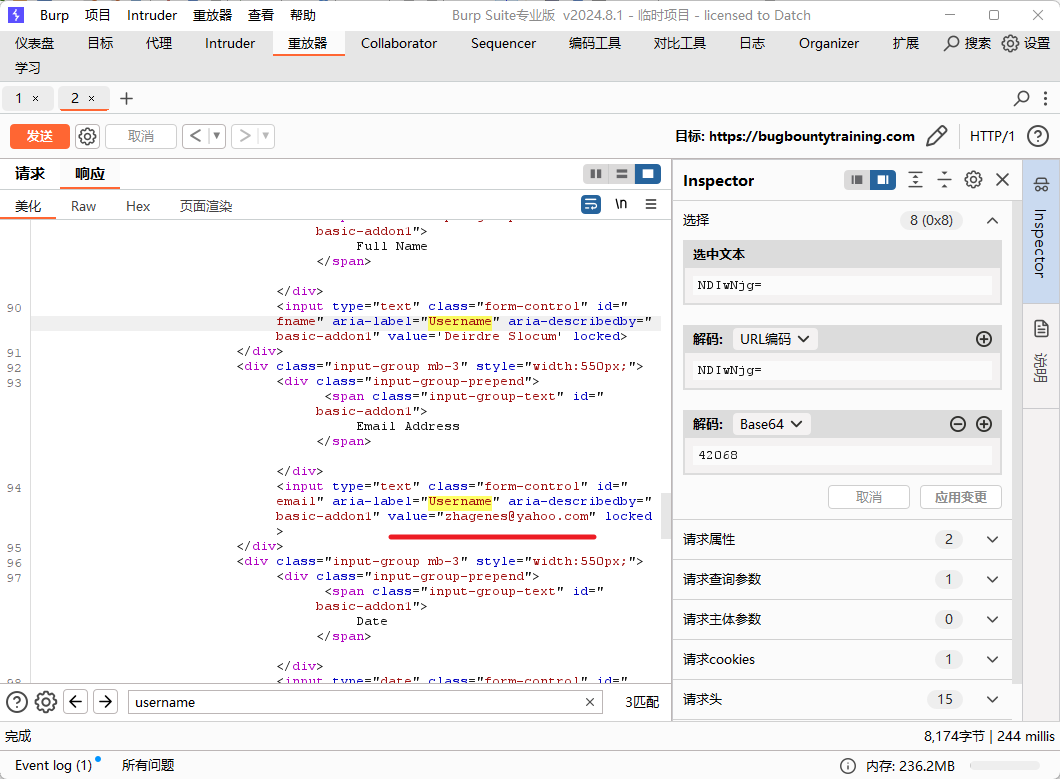1060x779 pixels.
Task: Switch Inspector to right-docked layout
Action: (883, 180)
